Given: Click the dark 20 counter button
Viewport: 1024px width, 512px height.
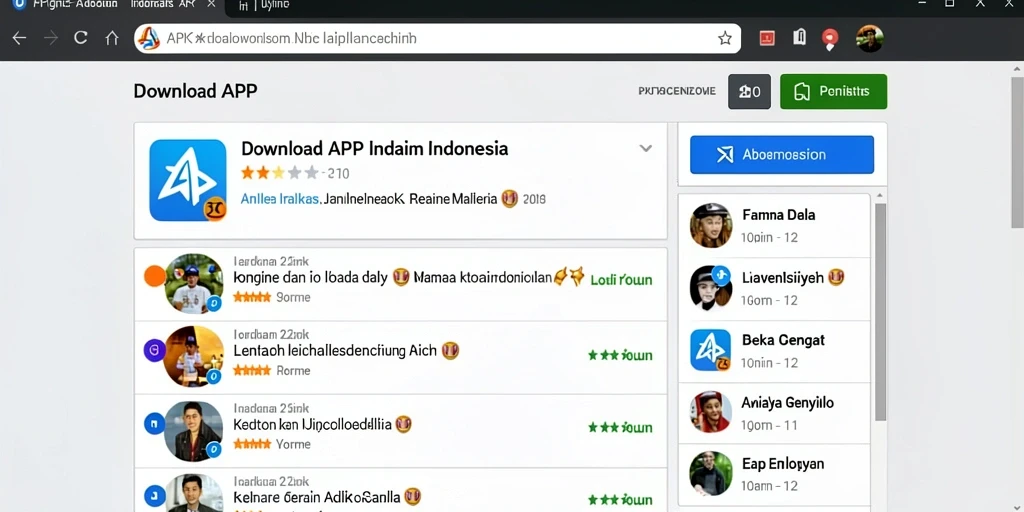Looking at the screenshot, I should click(x=749, y=91).
